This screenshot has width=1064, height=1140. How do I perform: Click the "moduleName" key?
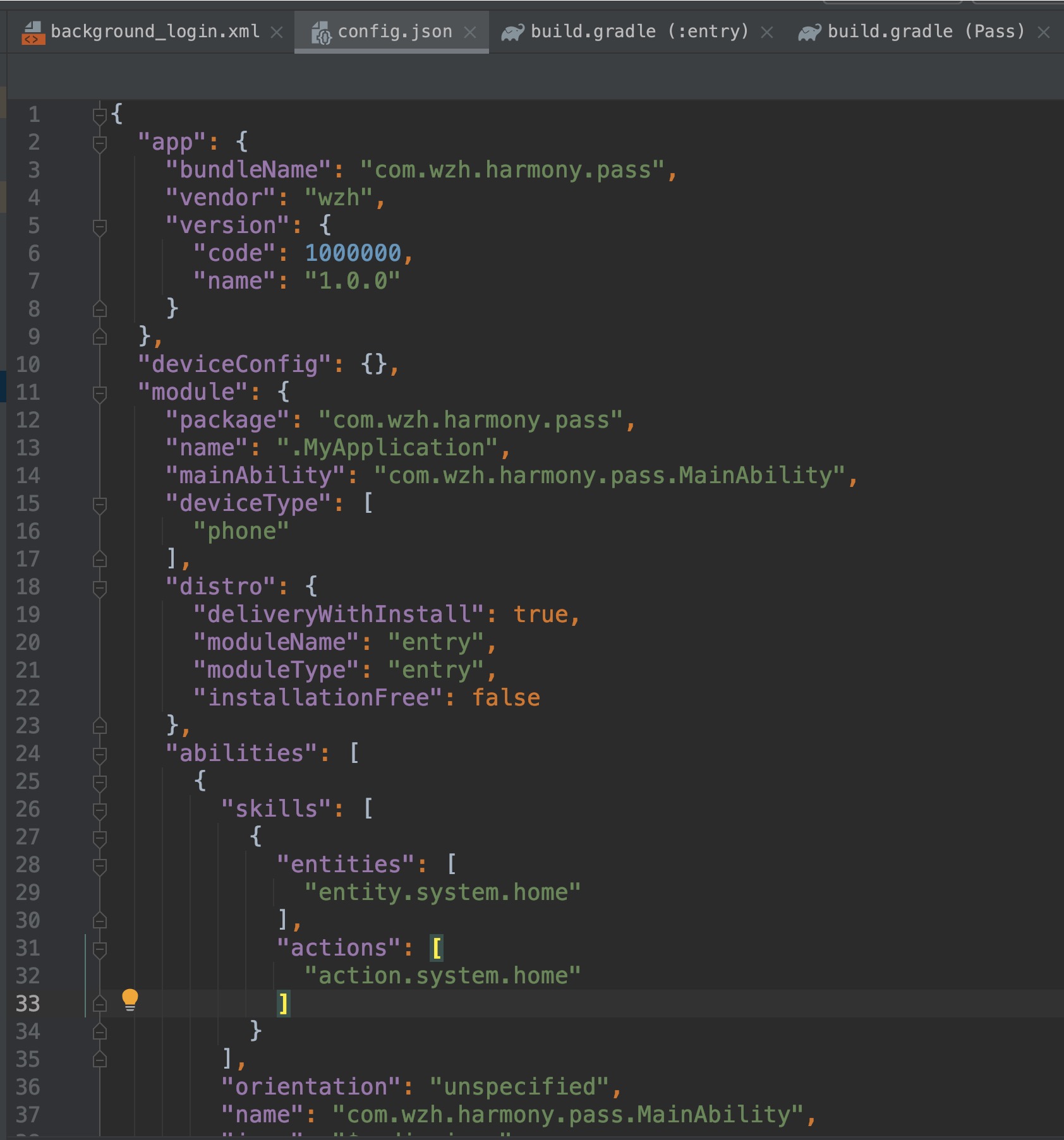click(x=276, y=642)
